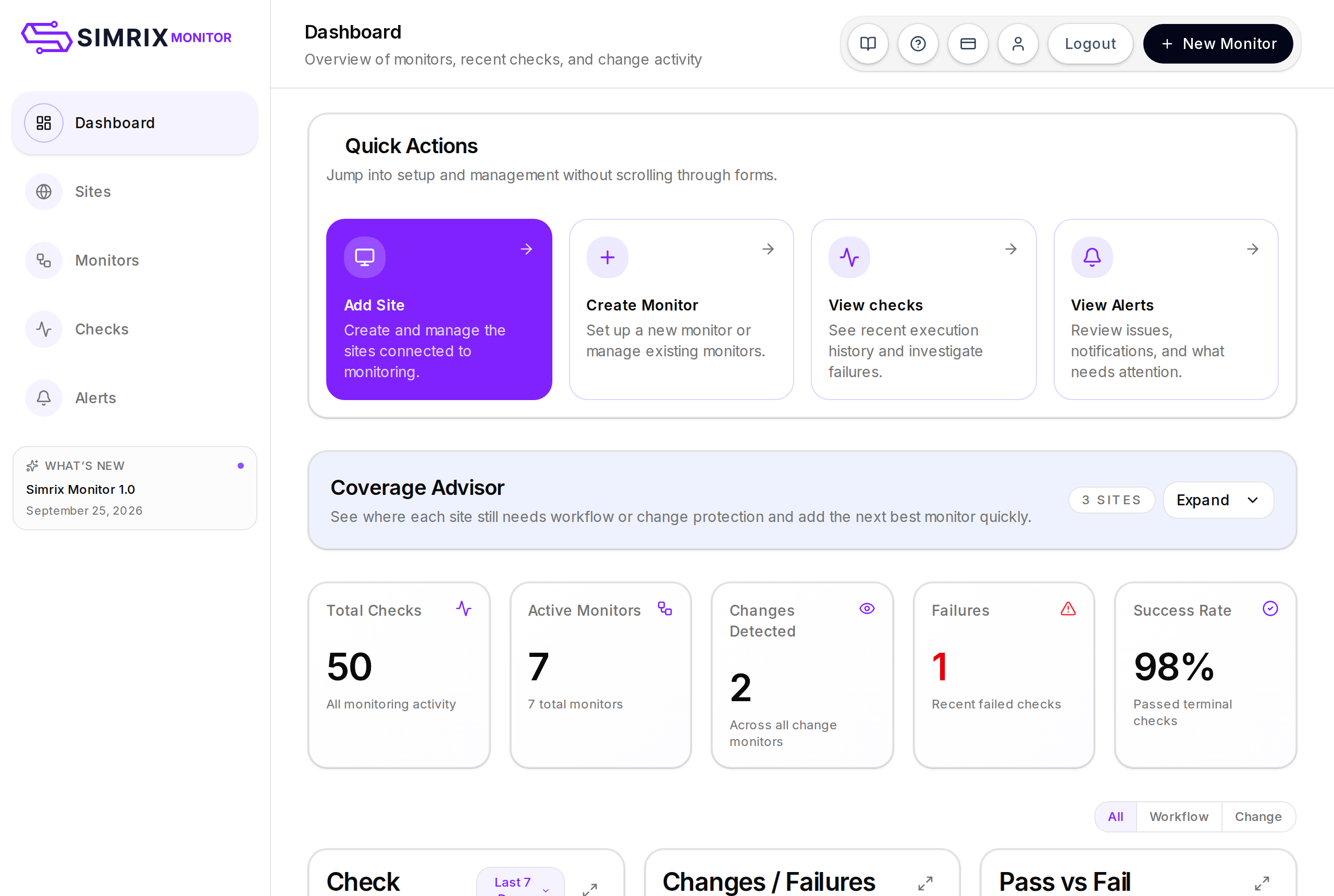Click the arrow on the View checks card
Screen dimensions: 1334x896
(x=1011, y=249)
